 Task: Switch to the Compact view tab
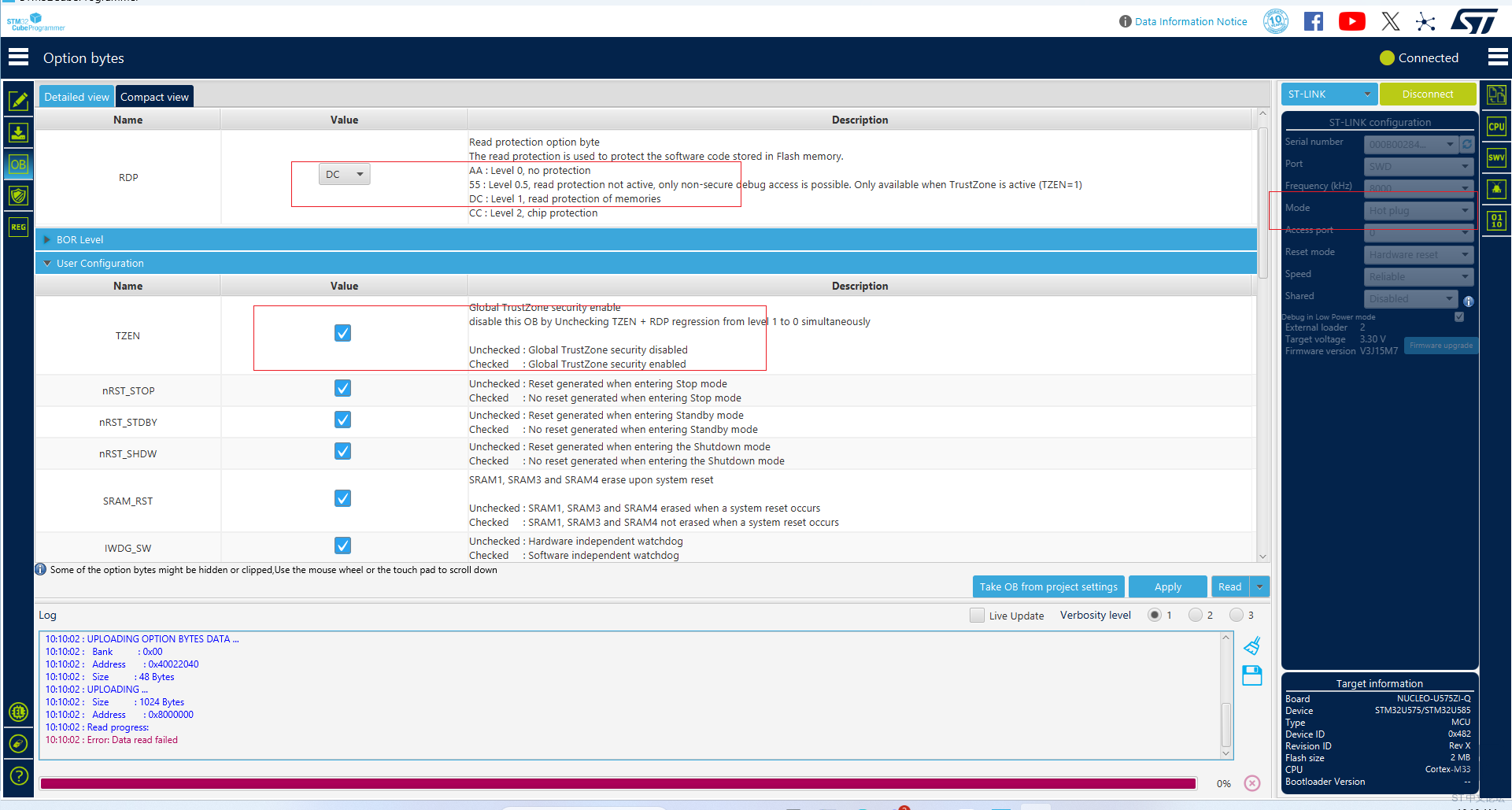click(154, 97)
